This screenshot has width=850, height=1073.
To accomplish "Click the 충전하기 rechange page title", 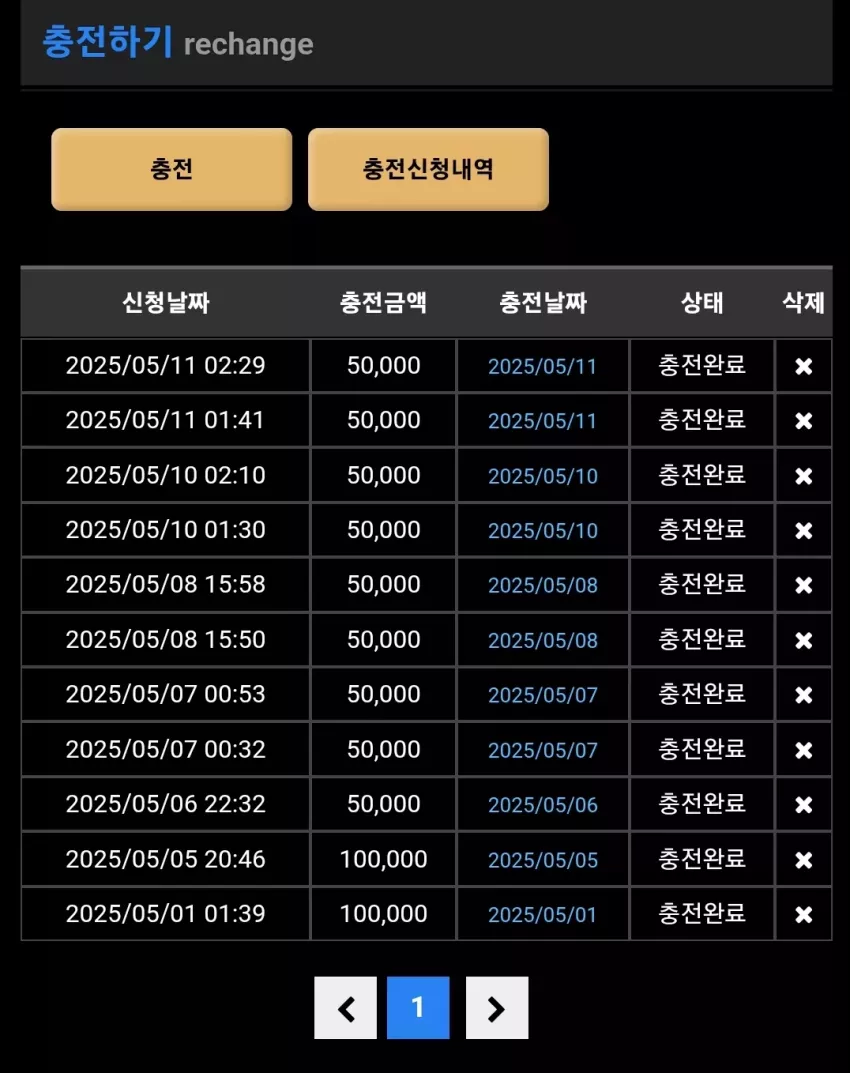I will point(178,42).
